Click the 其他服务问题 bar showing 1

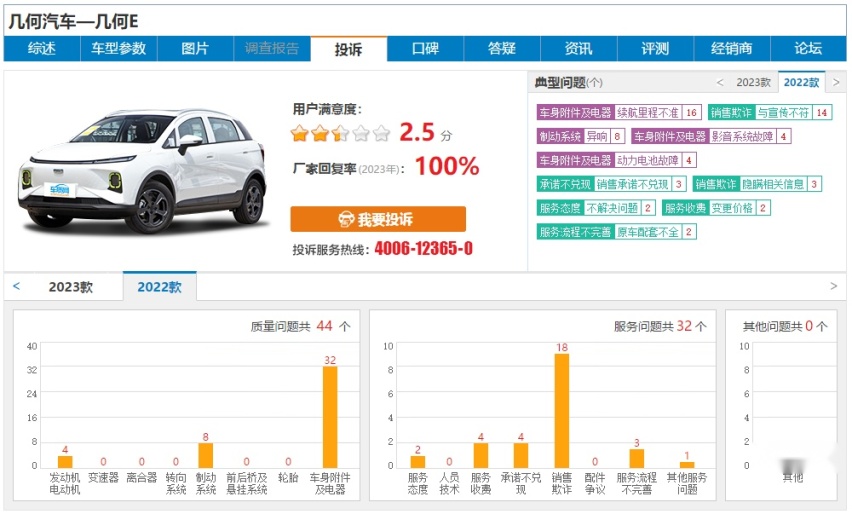pyautogui.click(x=687, y=465)
